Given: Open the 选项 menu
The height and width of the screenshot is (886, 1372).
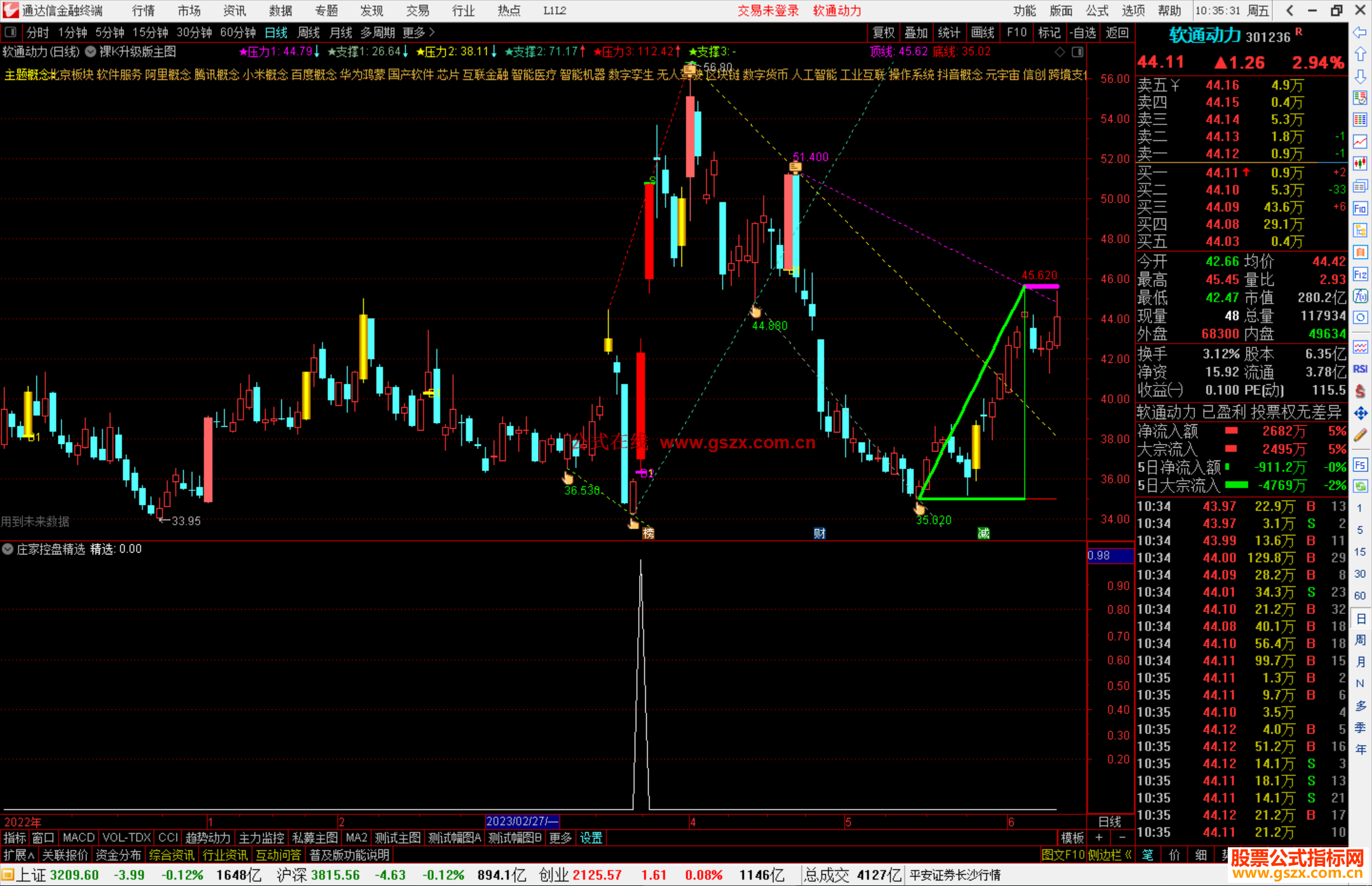Looking at the screenshot, I should click(1133, 11).
